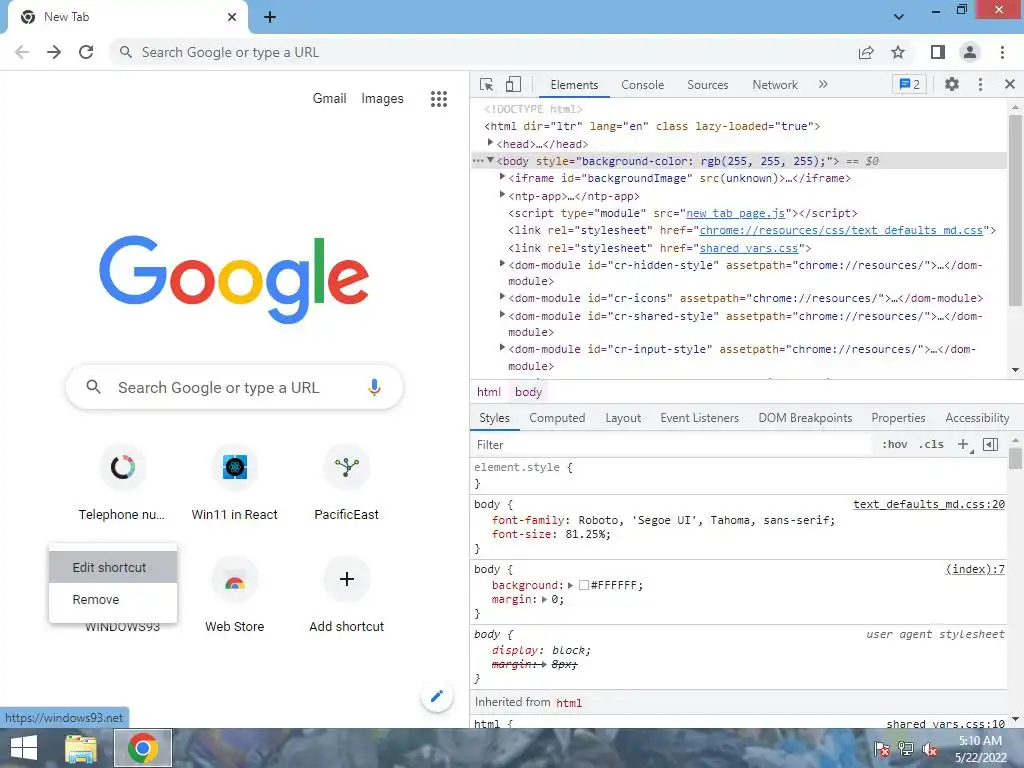Expand the ntp-app element node

[502, 195]
